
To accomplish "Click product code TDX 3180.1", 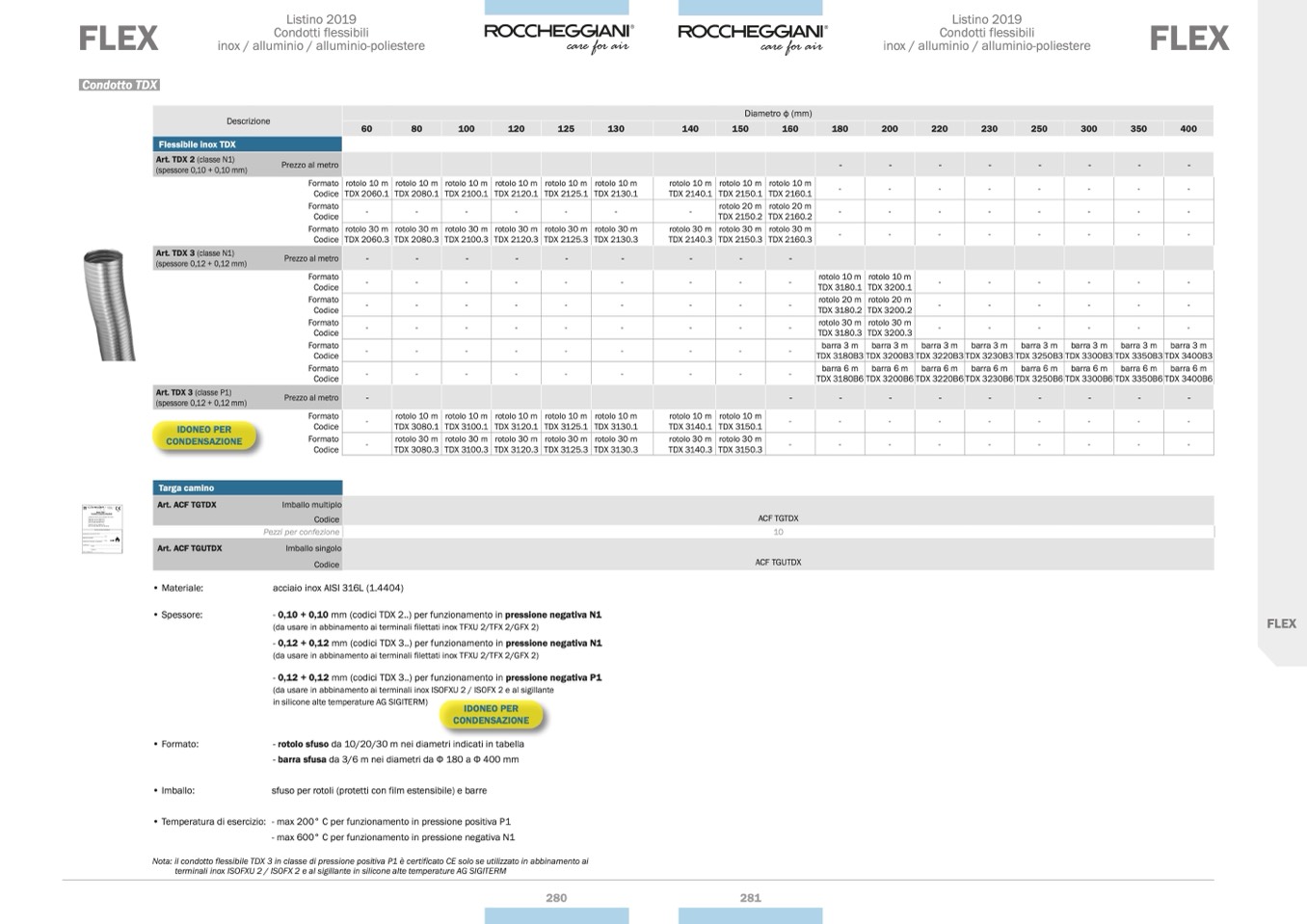I will [840, 287].
